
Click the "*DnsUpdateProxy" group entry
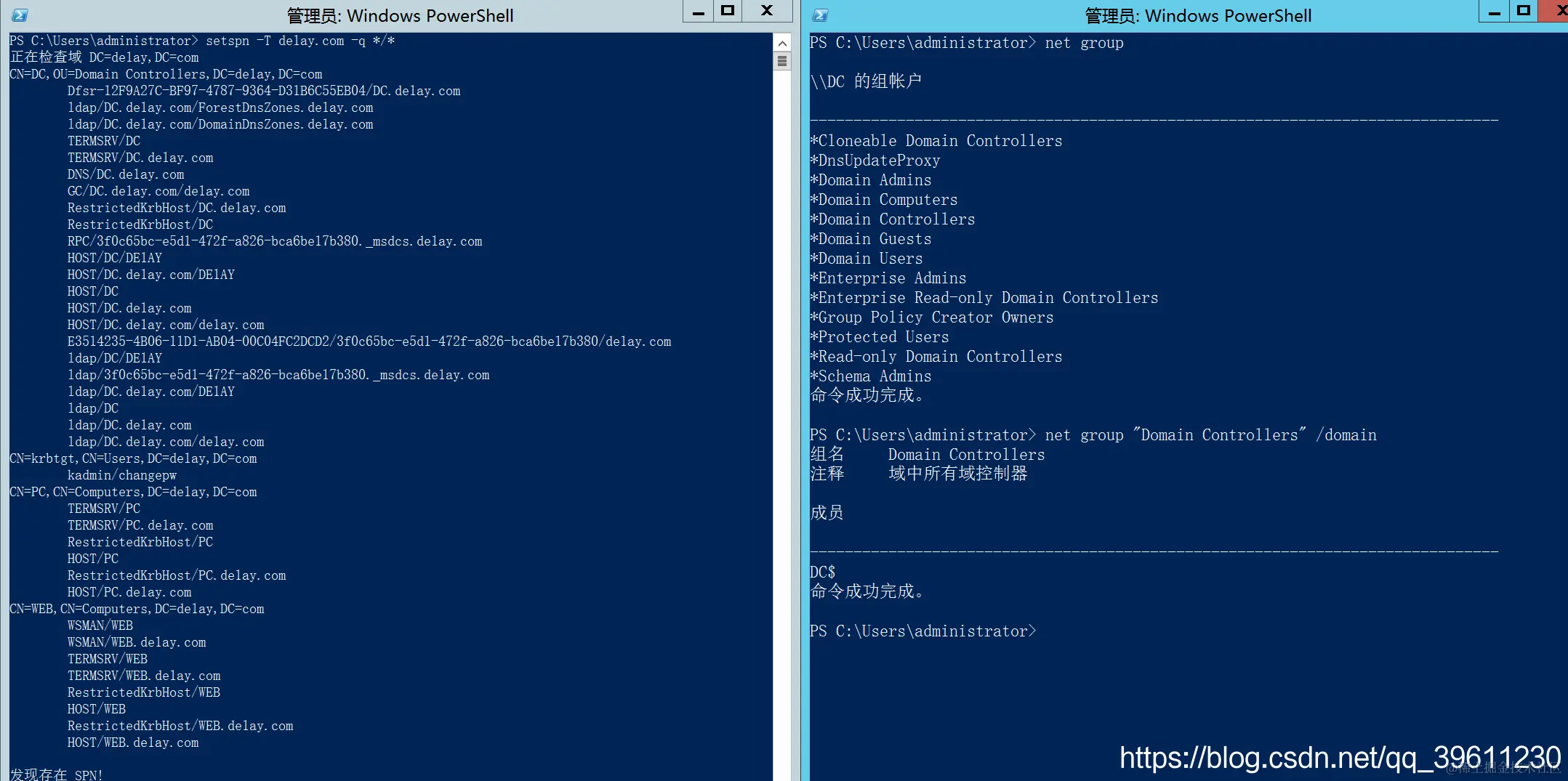[x=875, y=161]
